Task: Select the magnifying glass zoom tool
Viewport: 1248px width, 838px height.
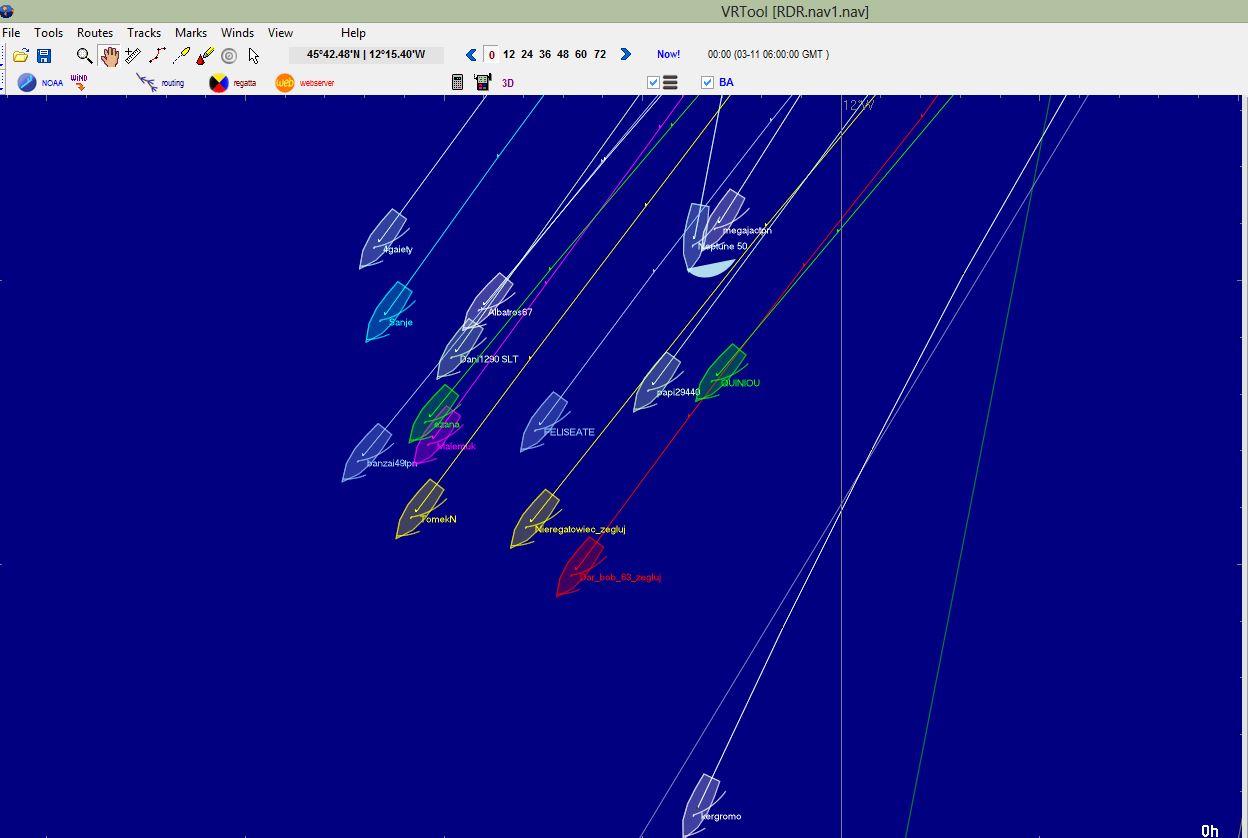Action: pos(85,56)
